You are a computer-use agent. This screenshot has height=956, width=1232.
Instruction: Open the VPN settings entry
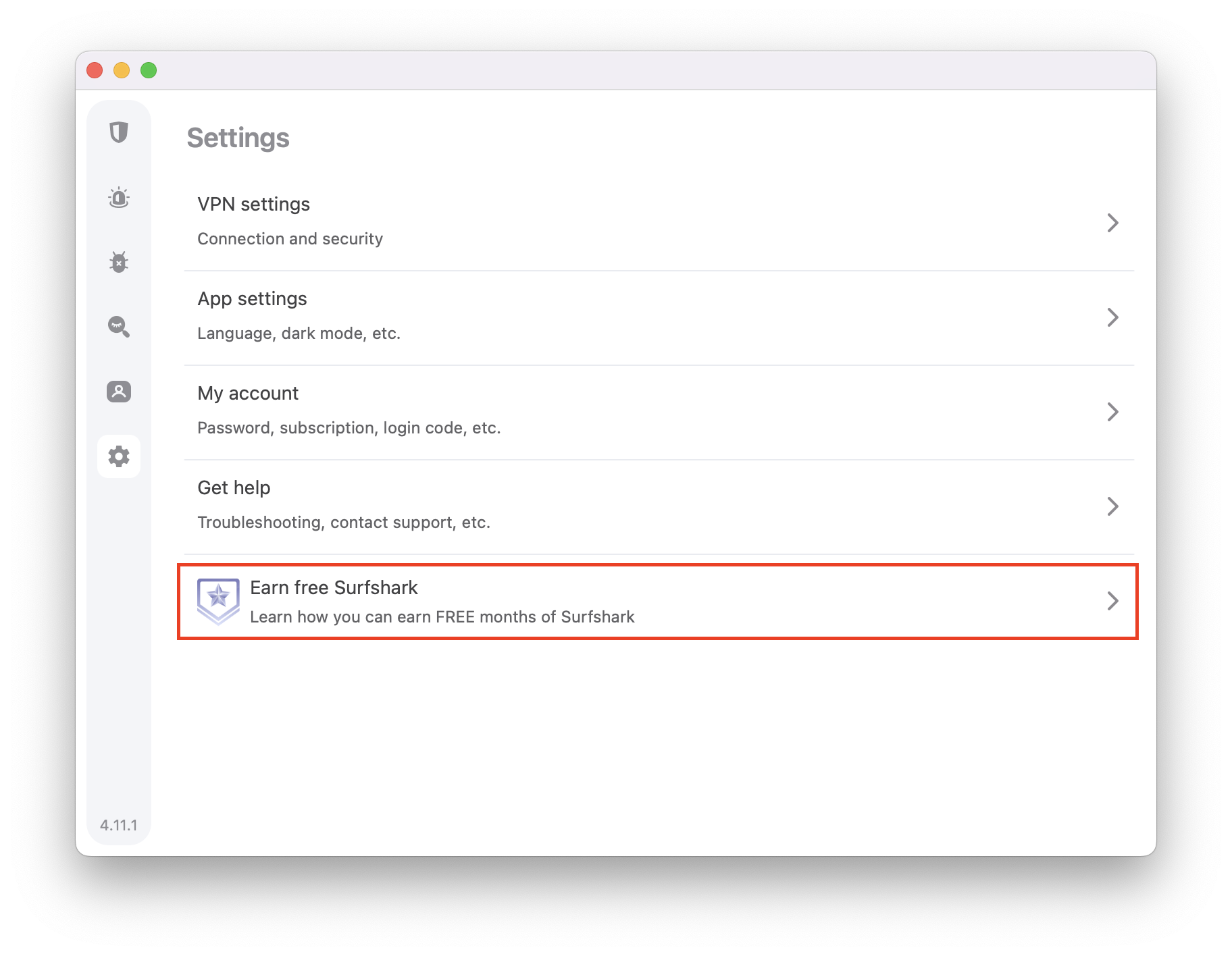(x=659, y=223)
